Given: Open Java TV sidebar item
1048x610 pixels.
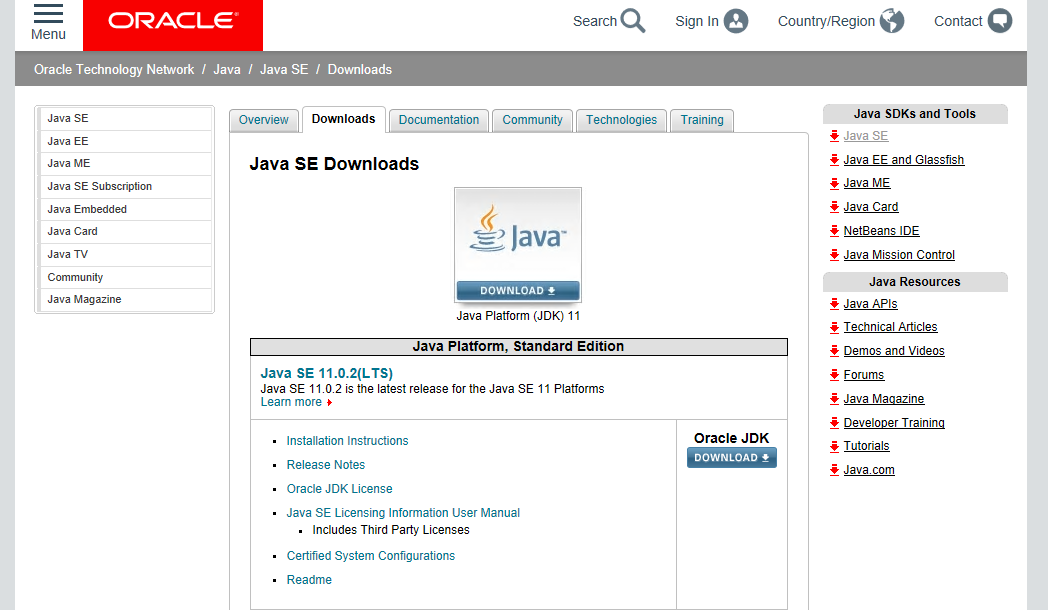Looking at the screenshot, I should click(125, 255).
